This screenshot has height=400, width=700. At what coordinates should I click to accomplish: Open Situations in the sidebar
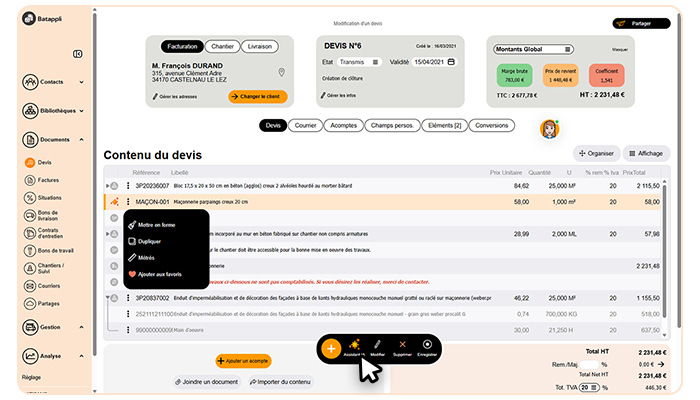coord(43,198)
